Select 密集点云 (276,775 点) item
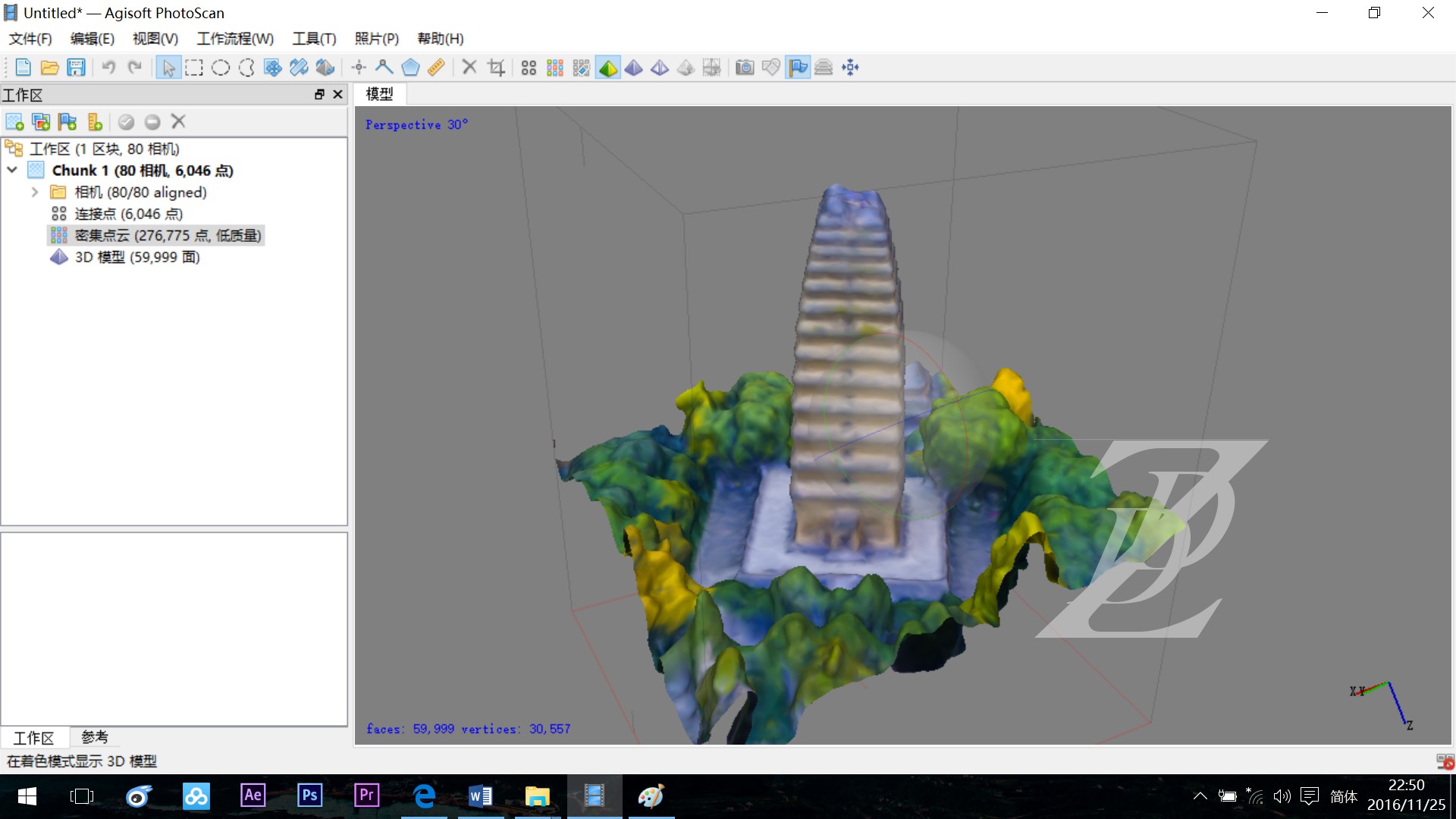1456x819 pixels. pos(168,236)
